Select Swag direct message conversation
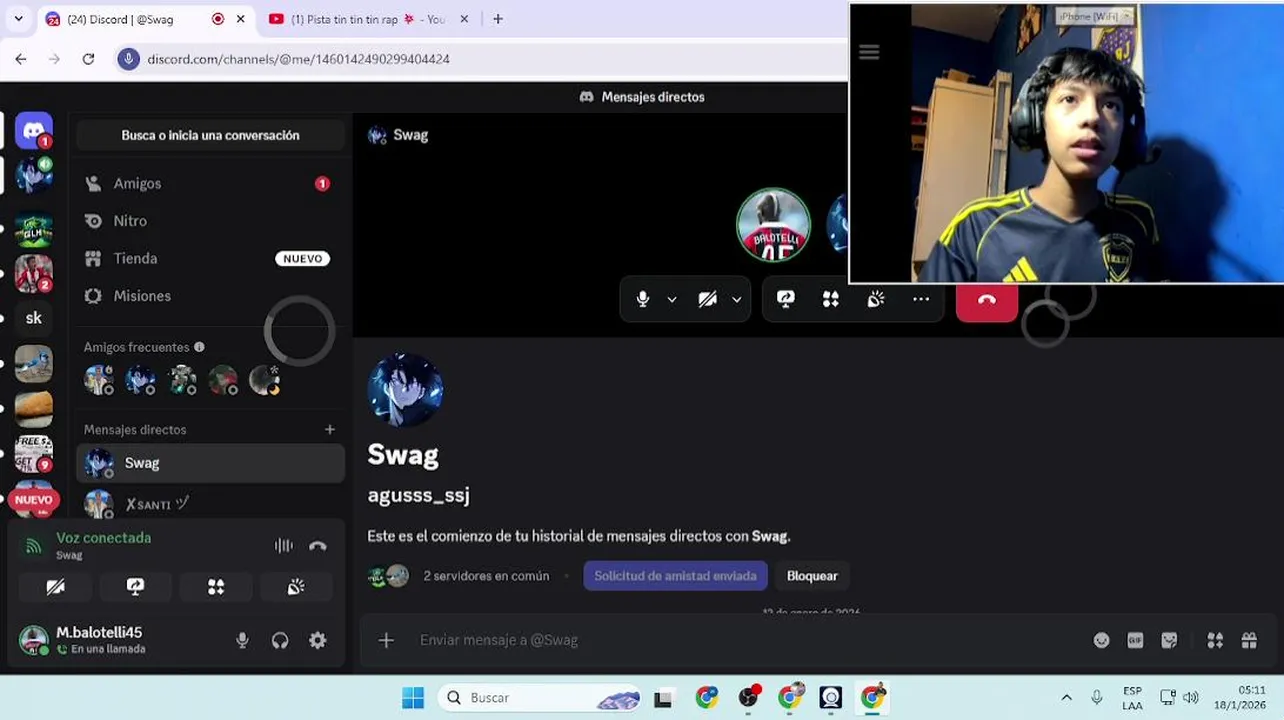The width and height of the screenshot is (1284, 720). 210,463
